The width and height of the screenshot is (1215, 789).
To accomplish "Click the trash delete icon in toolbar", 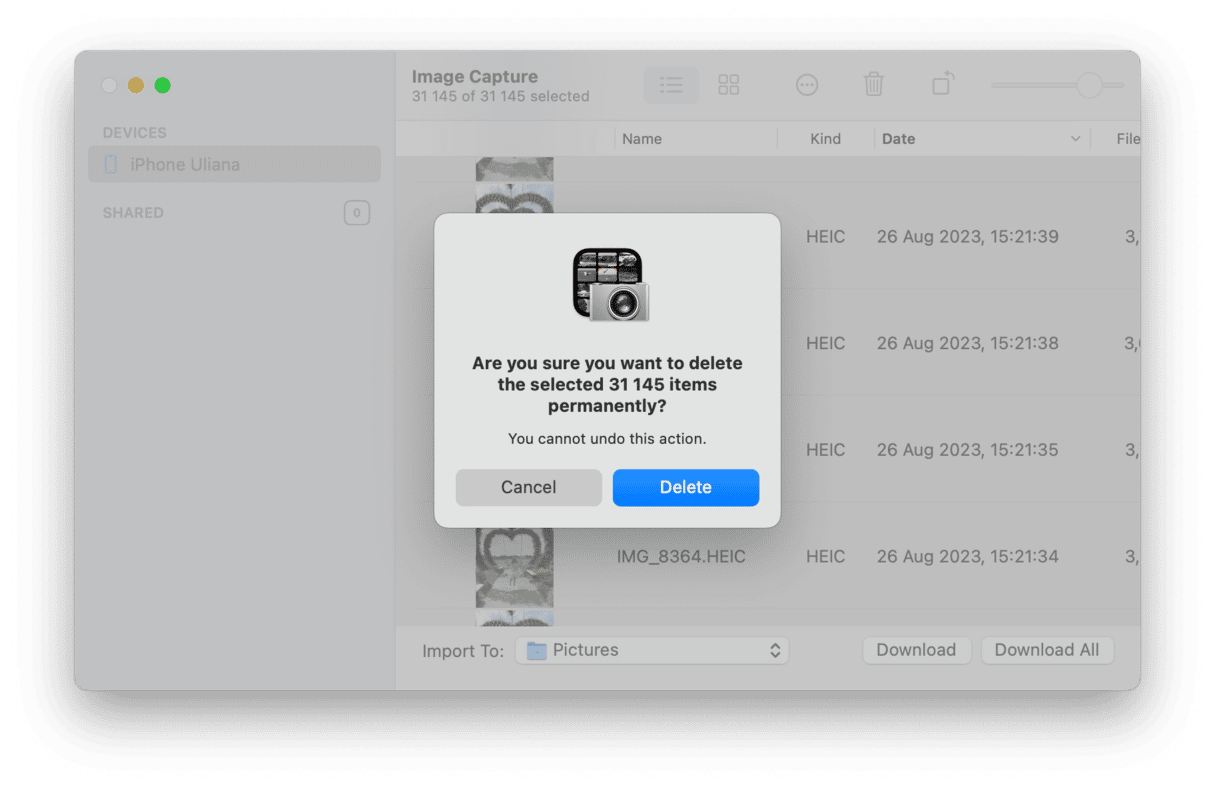I will 874,85.
